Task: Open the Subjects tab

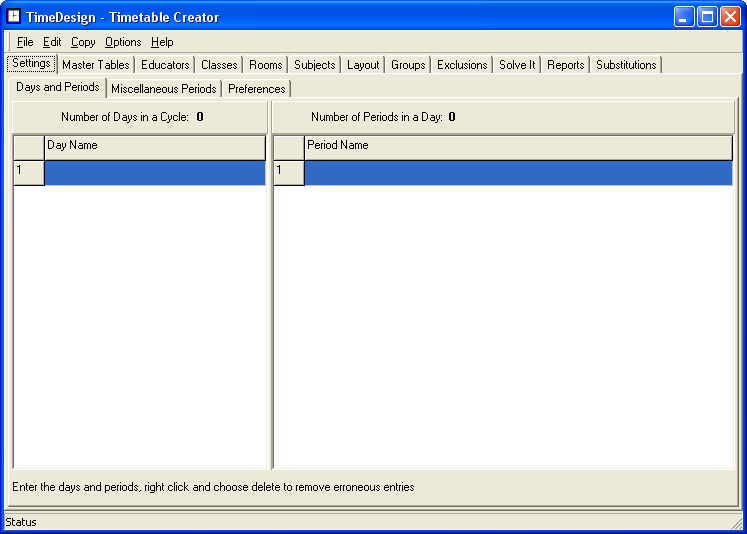Action: (x=315, y=65)
